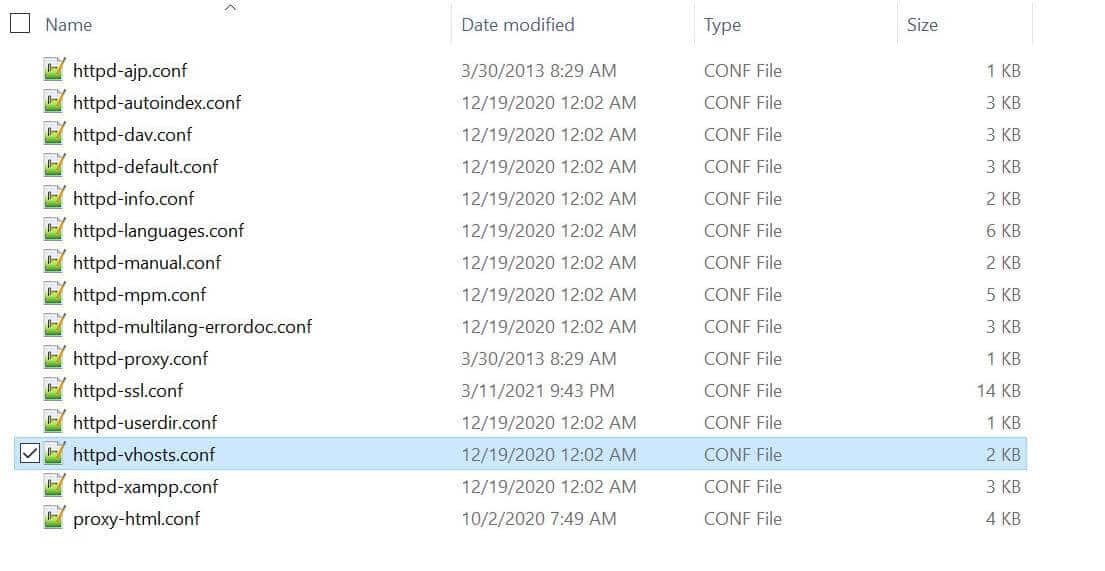
Task: Sort files by Date modified column
Action: click(517, 25)
